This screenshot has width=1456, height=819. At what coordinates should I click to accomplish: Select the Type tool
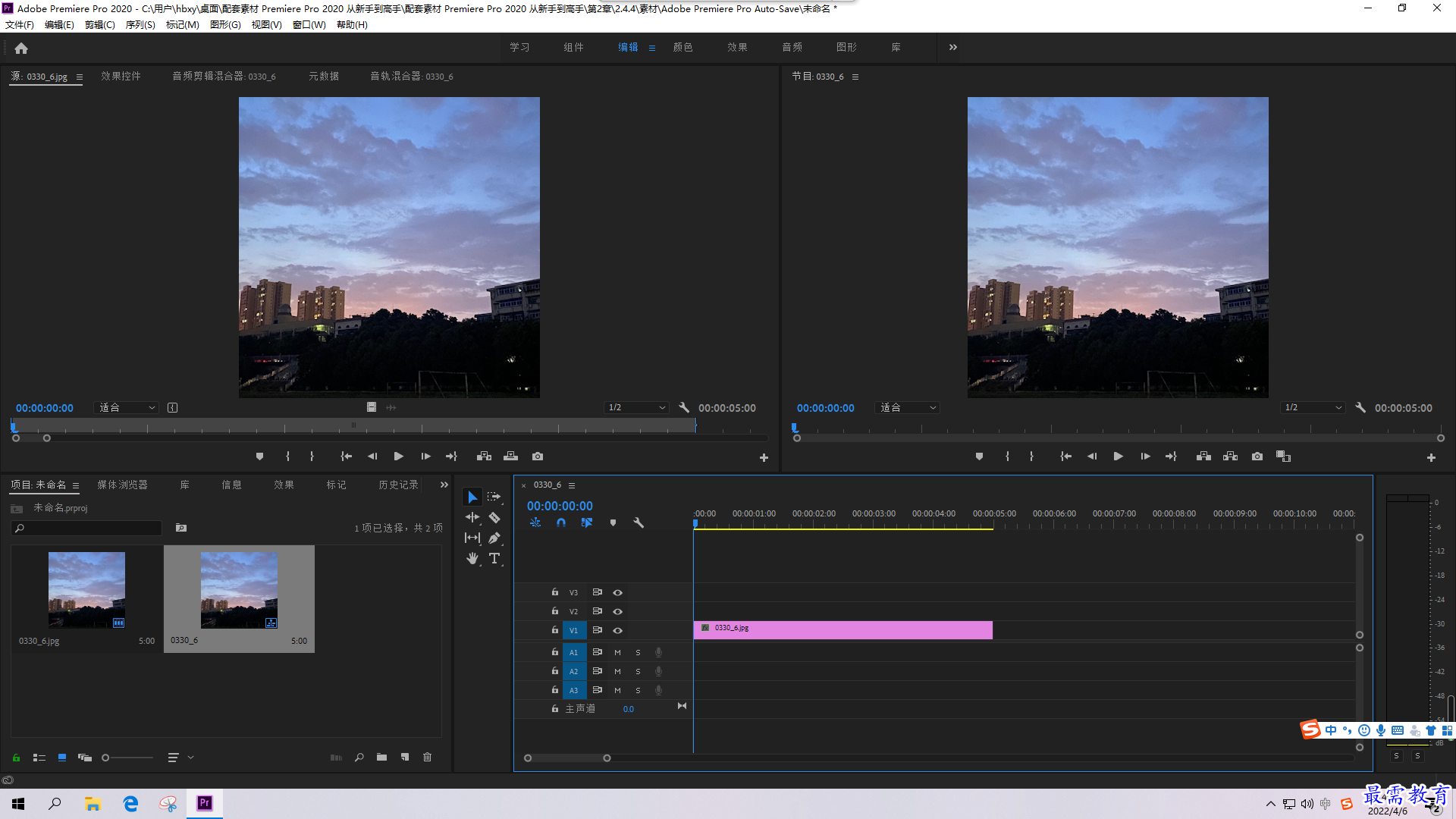(x=494, y=558)
